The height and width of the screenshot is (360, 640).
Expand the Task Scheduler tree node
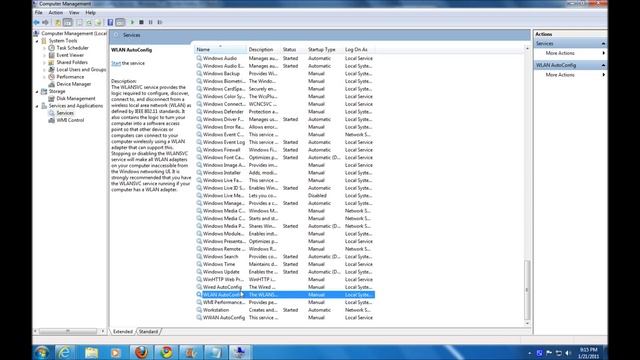point(44,48)
